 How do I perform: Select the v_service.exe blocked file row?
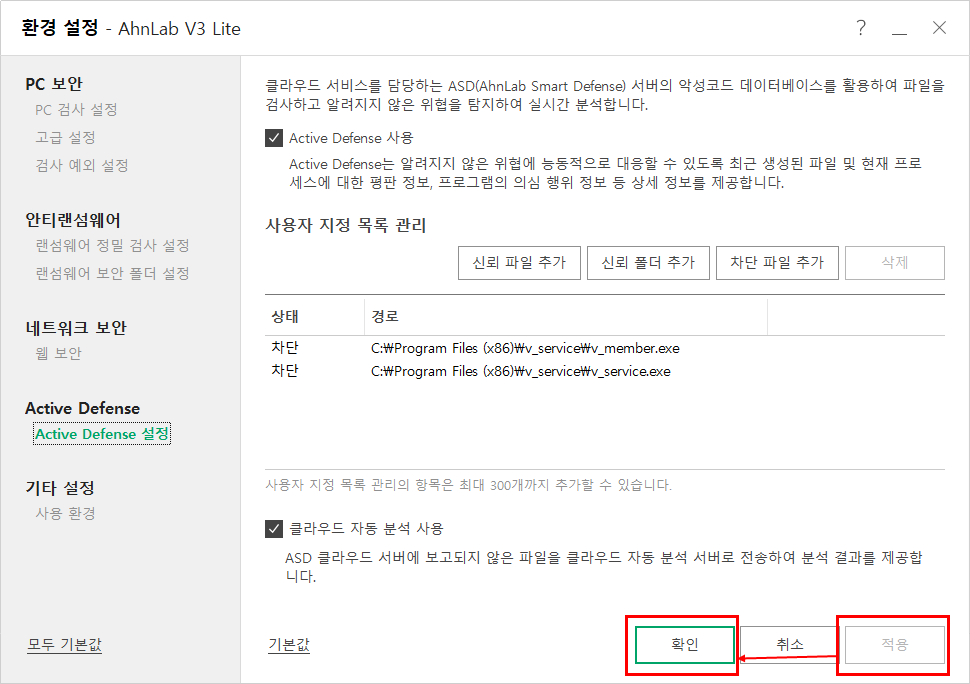click(604, 371)
